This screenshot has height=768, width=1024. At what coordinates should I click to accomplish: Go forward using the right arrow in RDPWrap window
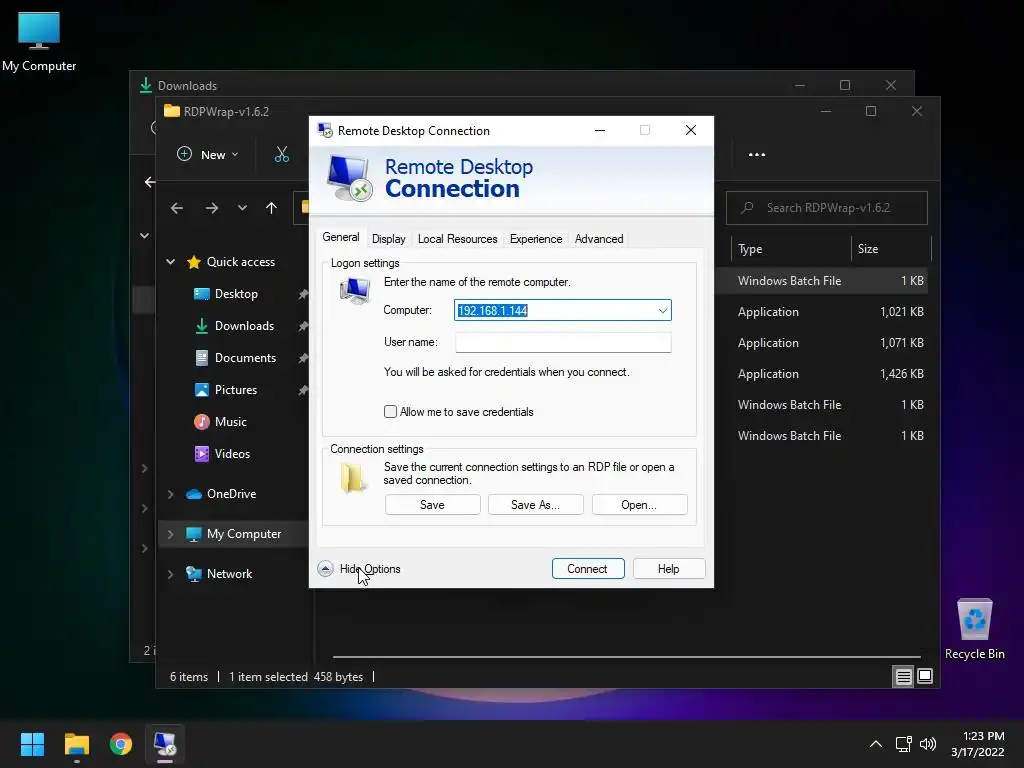pos(212,208)
